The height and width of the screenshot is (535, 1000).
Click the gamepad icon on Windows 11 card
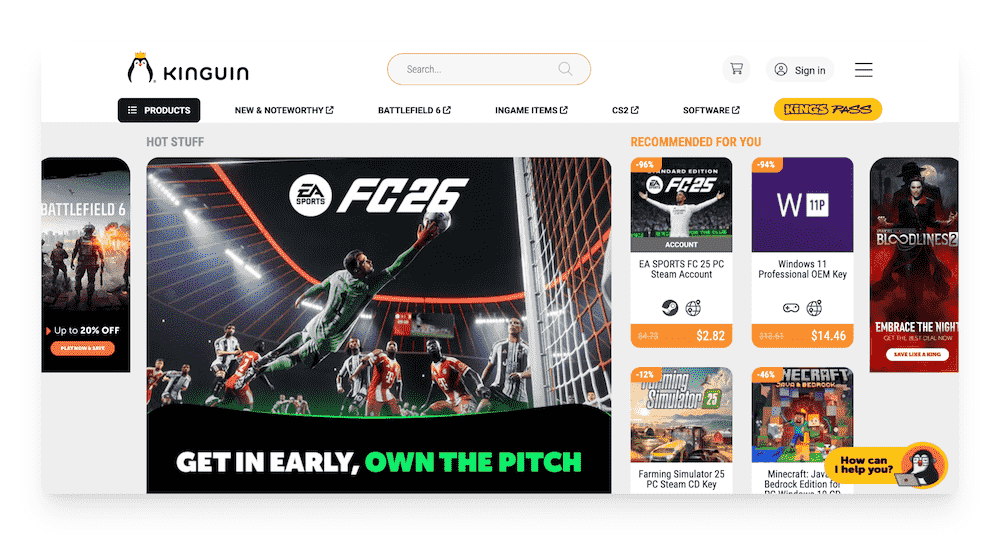[x=791, y=308]
